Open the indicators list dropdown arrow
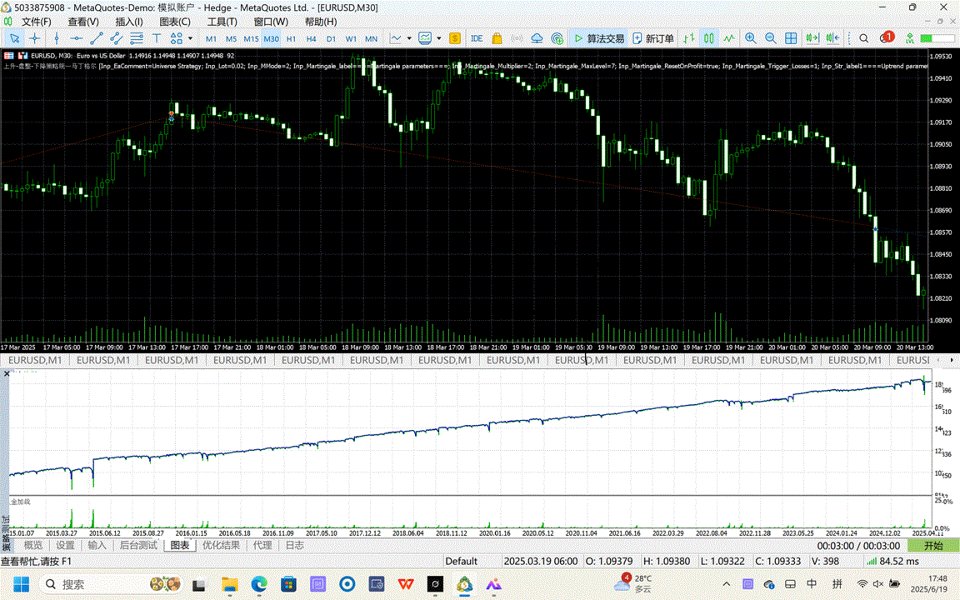Screen dimensions: 960x600 click(x=441, y=38)
